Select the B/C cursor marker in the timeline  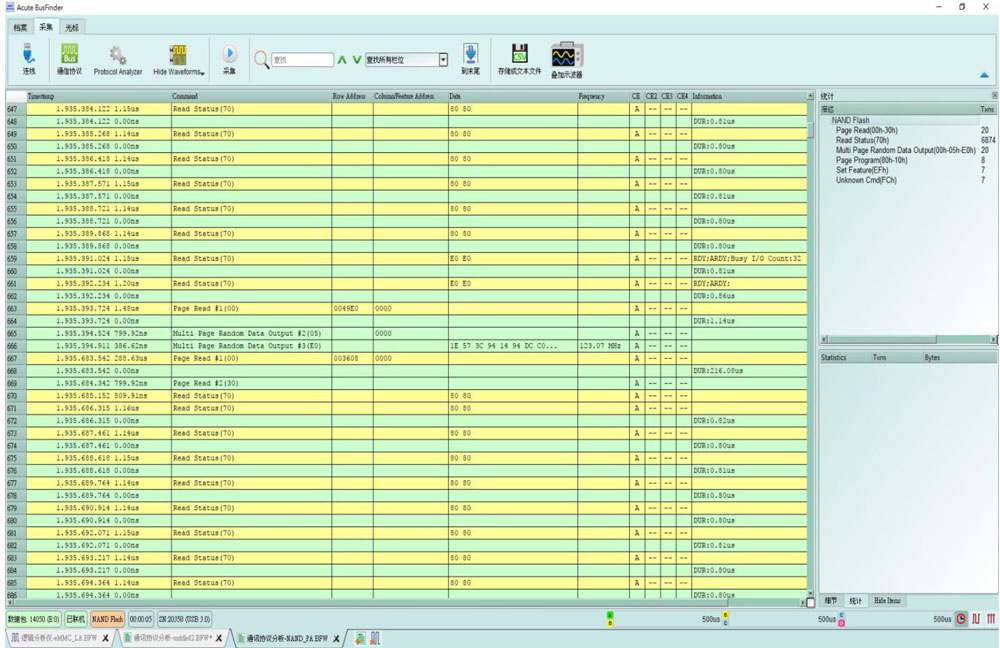(725, 619)
